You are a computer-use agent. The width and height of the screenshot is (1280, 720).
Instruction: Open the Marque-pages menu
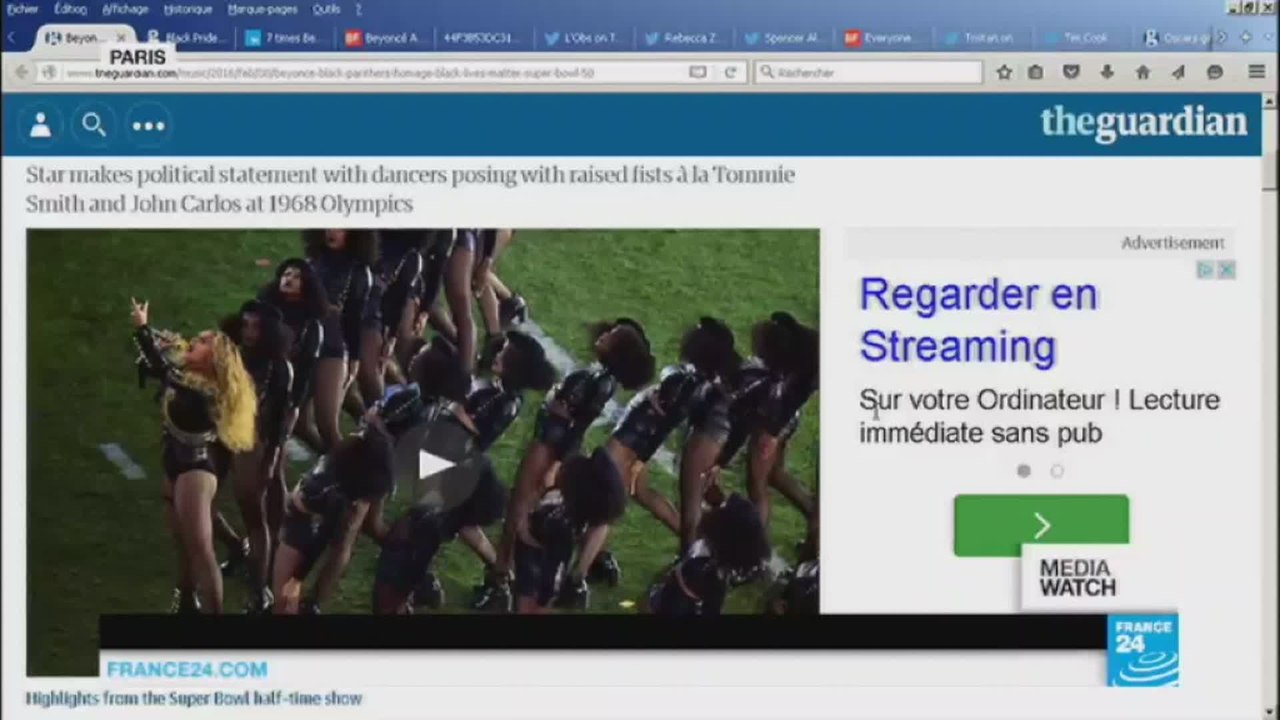coord(261,9)
